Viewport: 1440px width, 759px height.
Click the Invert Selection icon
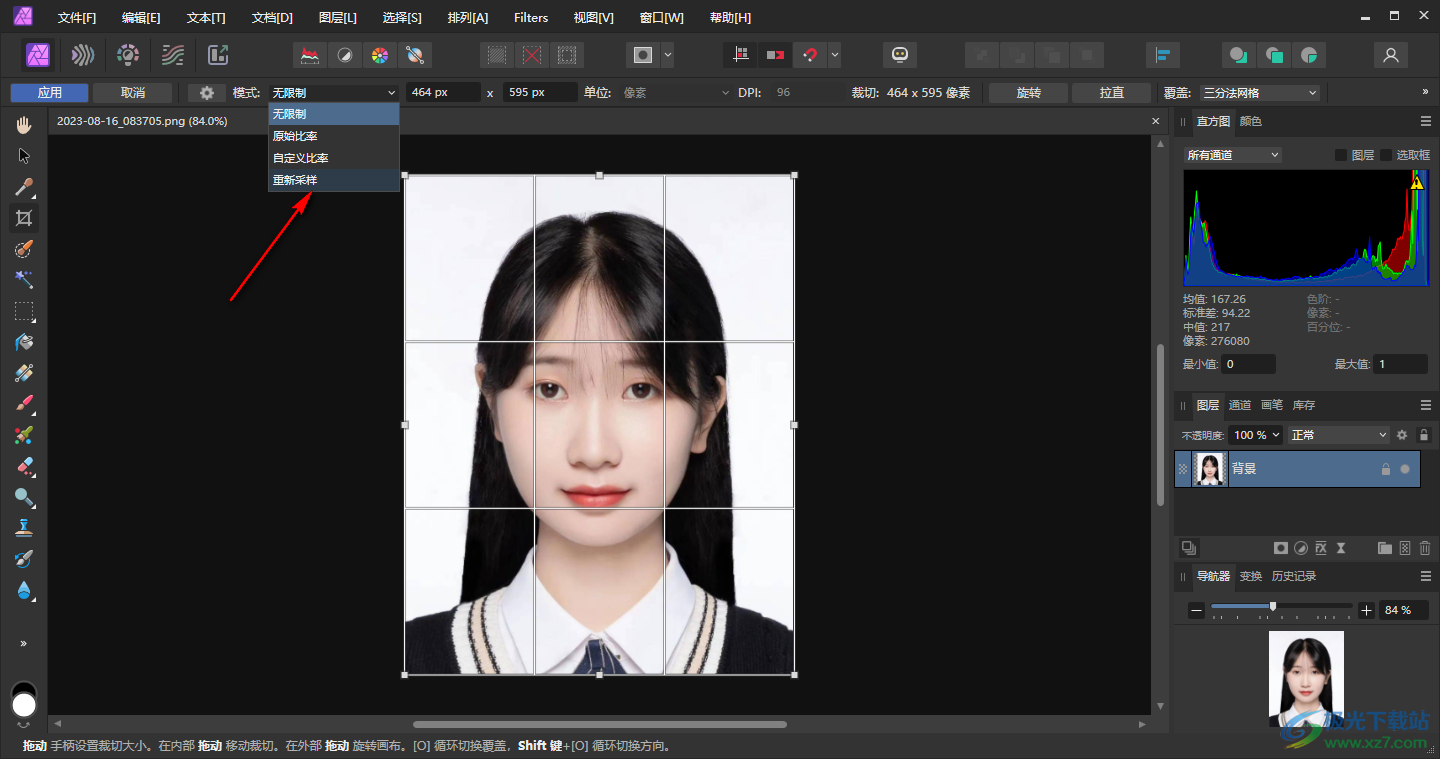(x=566, y=55)
